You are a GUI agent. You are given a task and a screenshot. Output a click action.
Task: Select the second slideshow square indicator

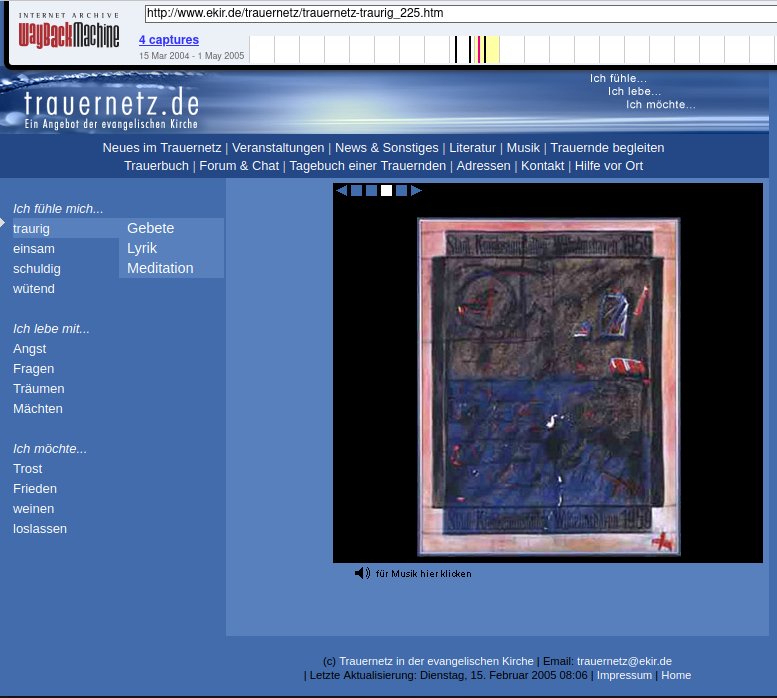pos(371,190)
